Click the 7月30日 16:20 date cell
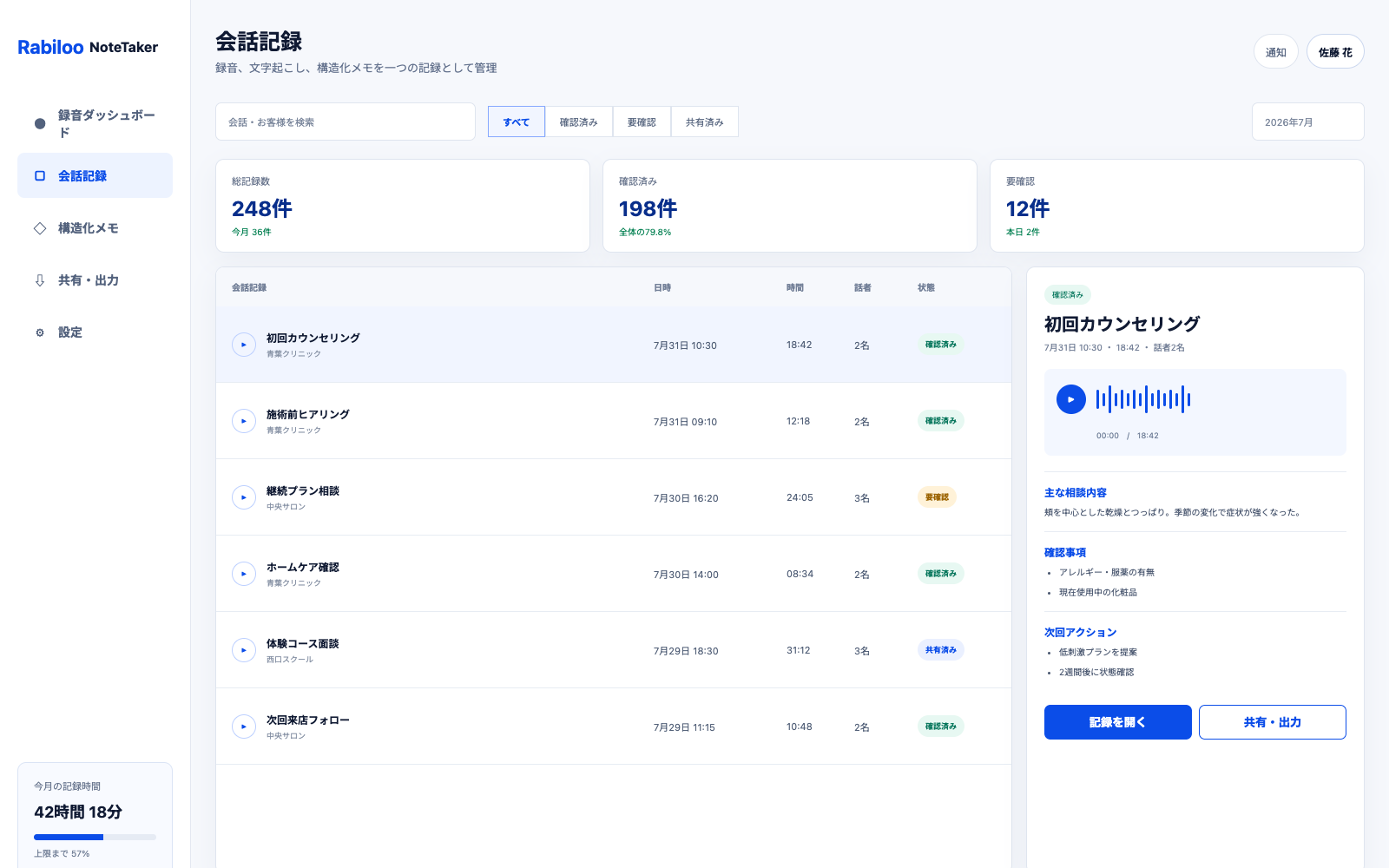1389x868 pixels. tap(686, 498)
